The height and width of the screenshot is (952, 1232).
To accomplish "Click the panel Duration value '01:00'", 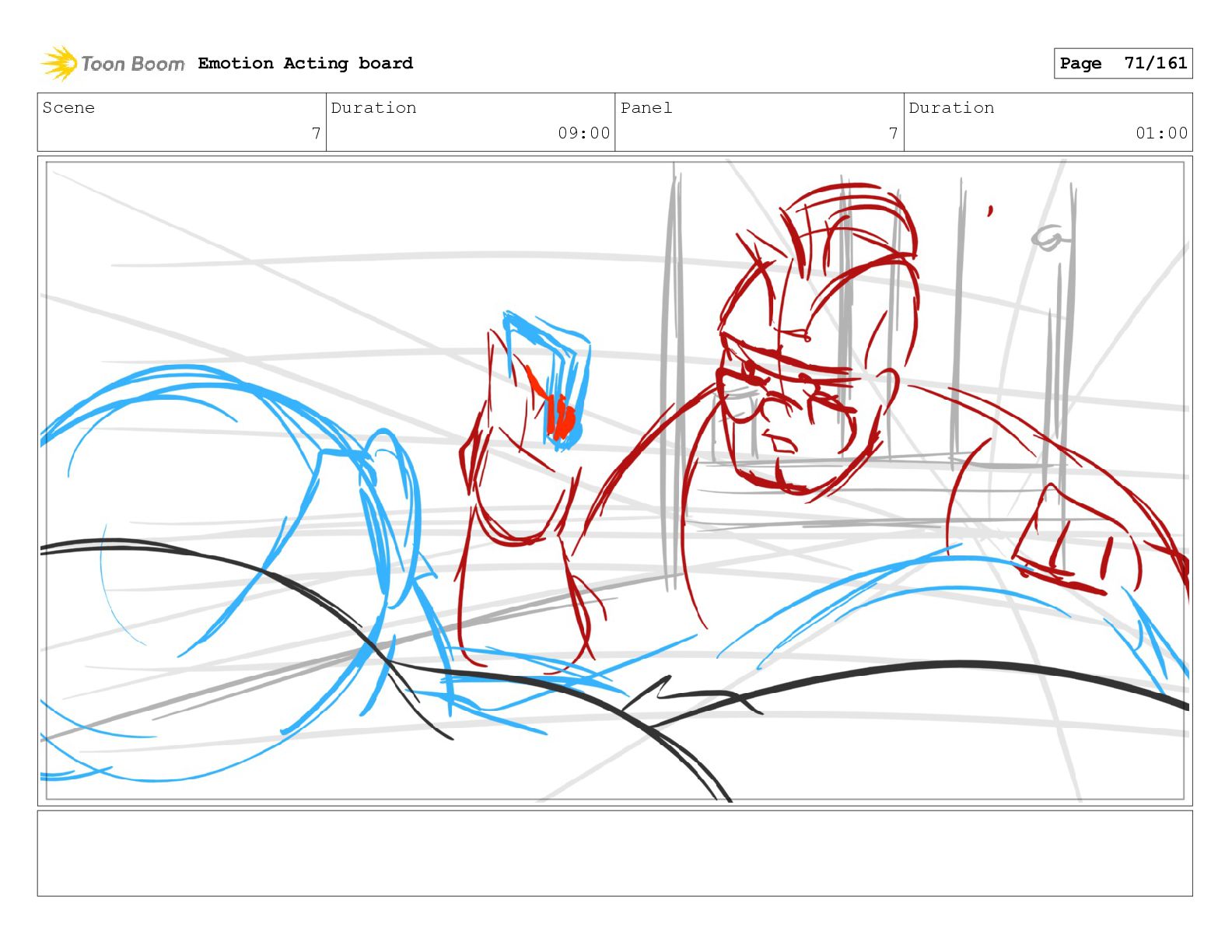I will point(1161,133).
